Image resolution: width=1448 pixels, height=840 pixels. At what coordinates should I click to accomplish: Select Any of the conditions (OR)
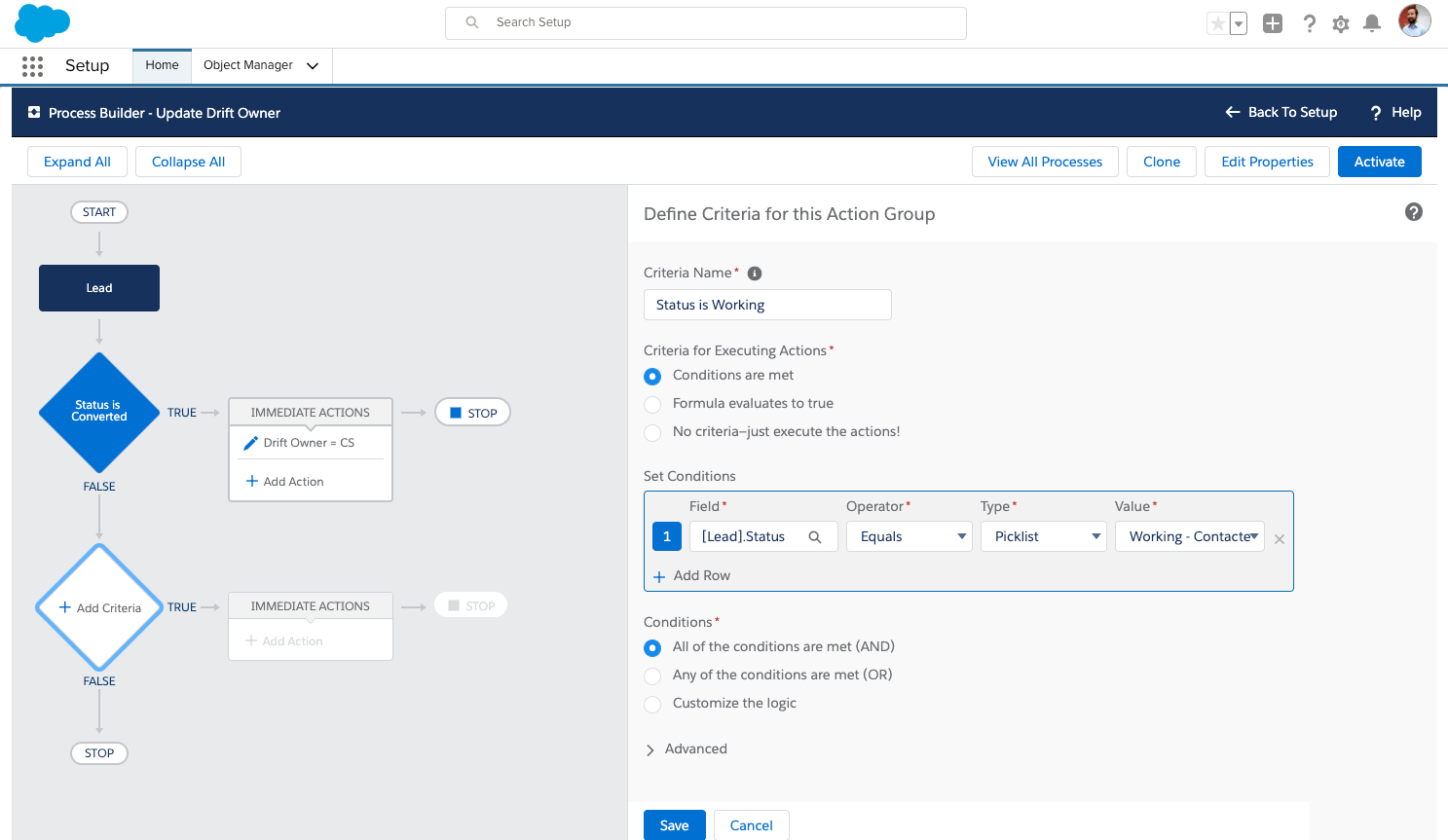(x=652, y=676)
